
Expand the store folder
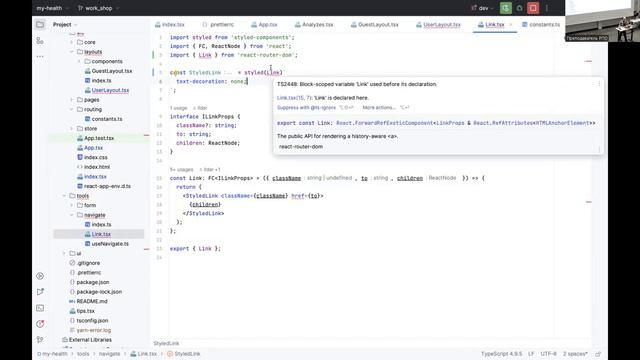72,129
